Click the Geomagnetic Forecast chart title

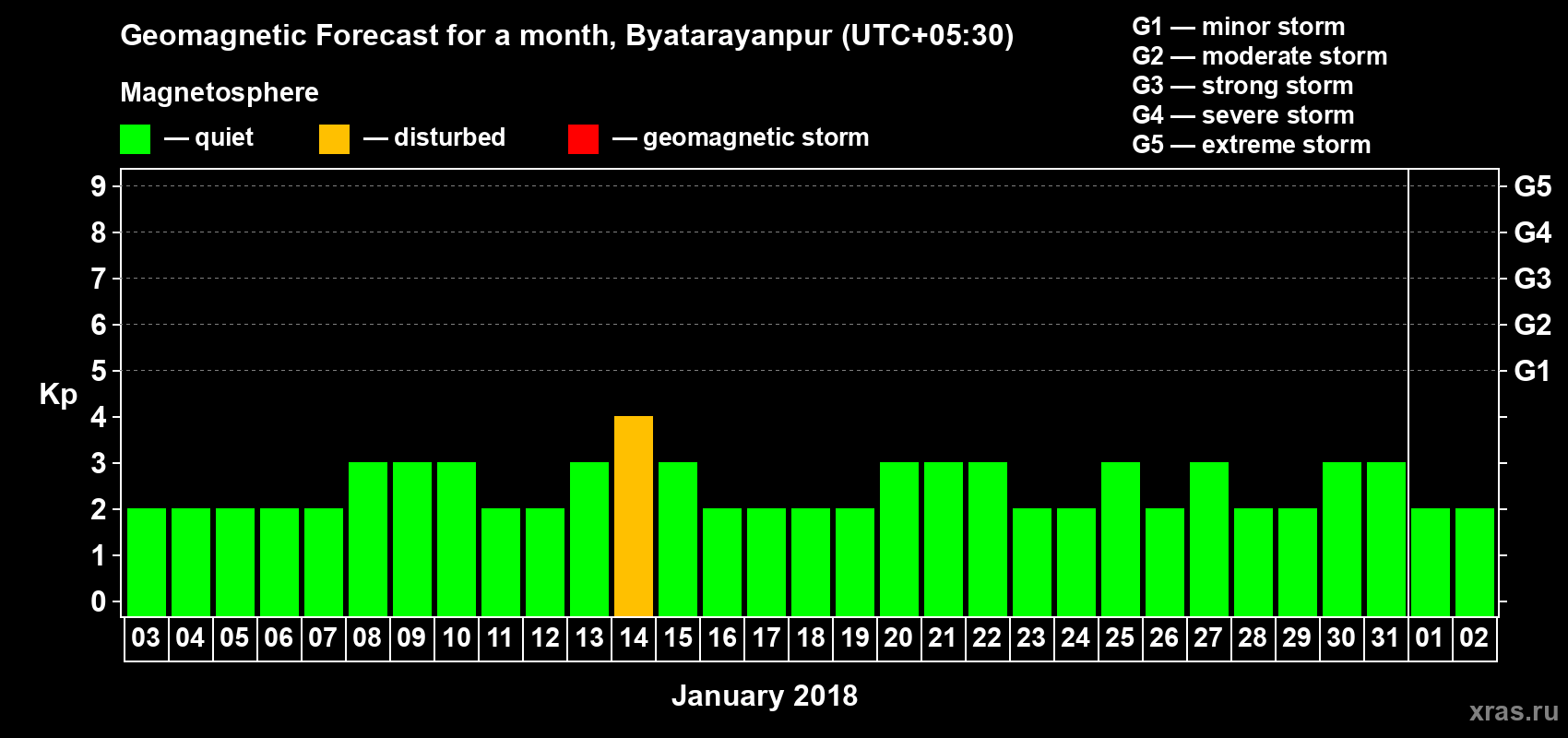pyautogui.click(x=566, y=35)
